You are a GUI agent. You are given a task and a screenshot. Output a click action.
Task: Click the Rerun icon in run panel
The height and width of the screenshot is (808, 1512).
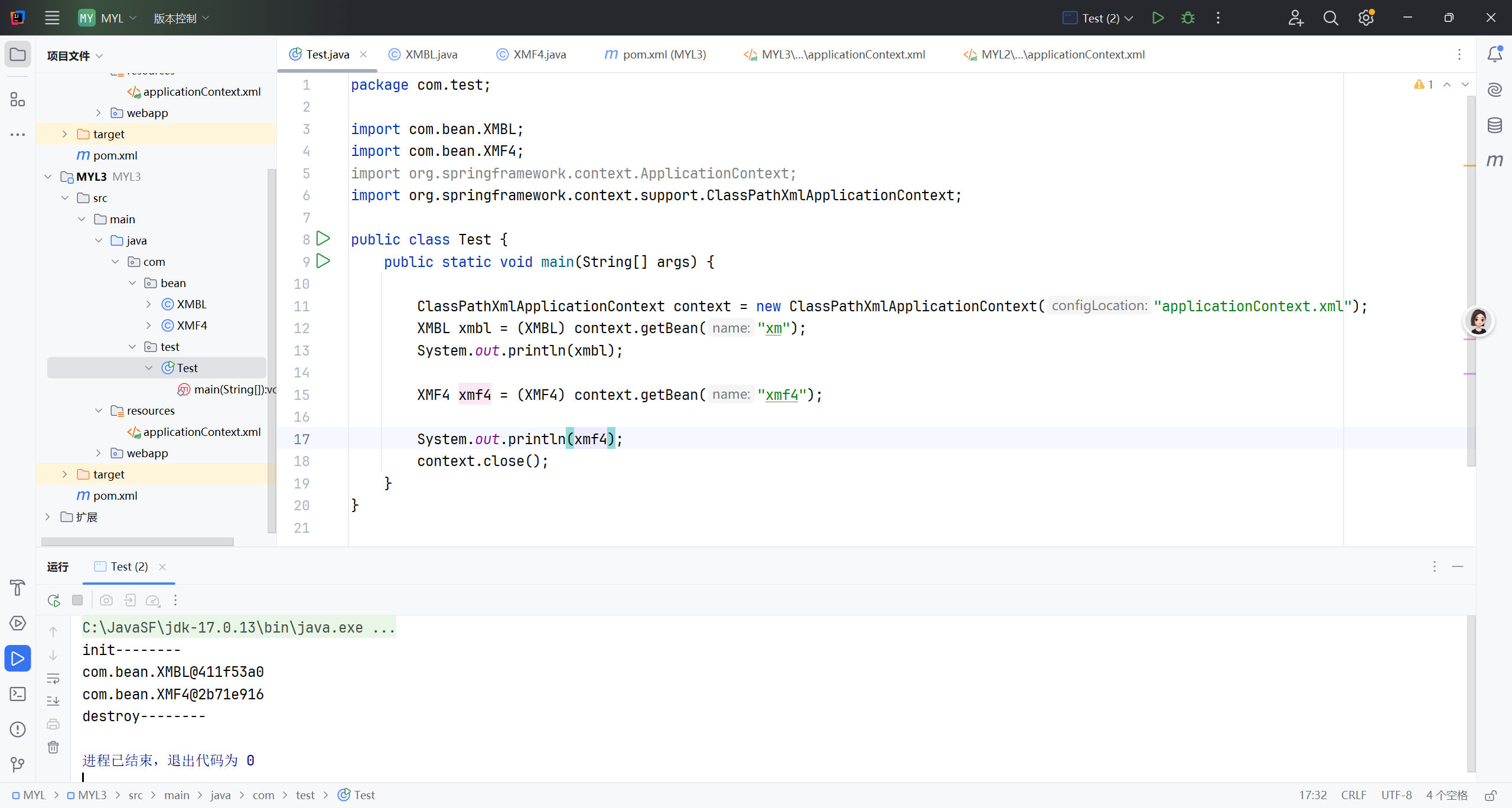54,601
